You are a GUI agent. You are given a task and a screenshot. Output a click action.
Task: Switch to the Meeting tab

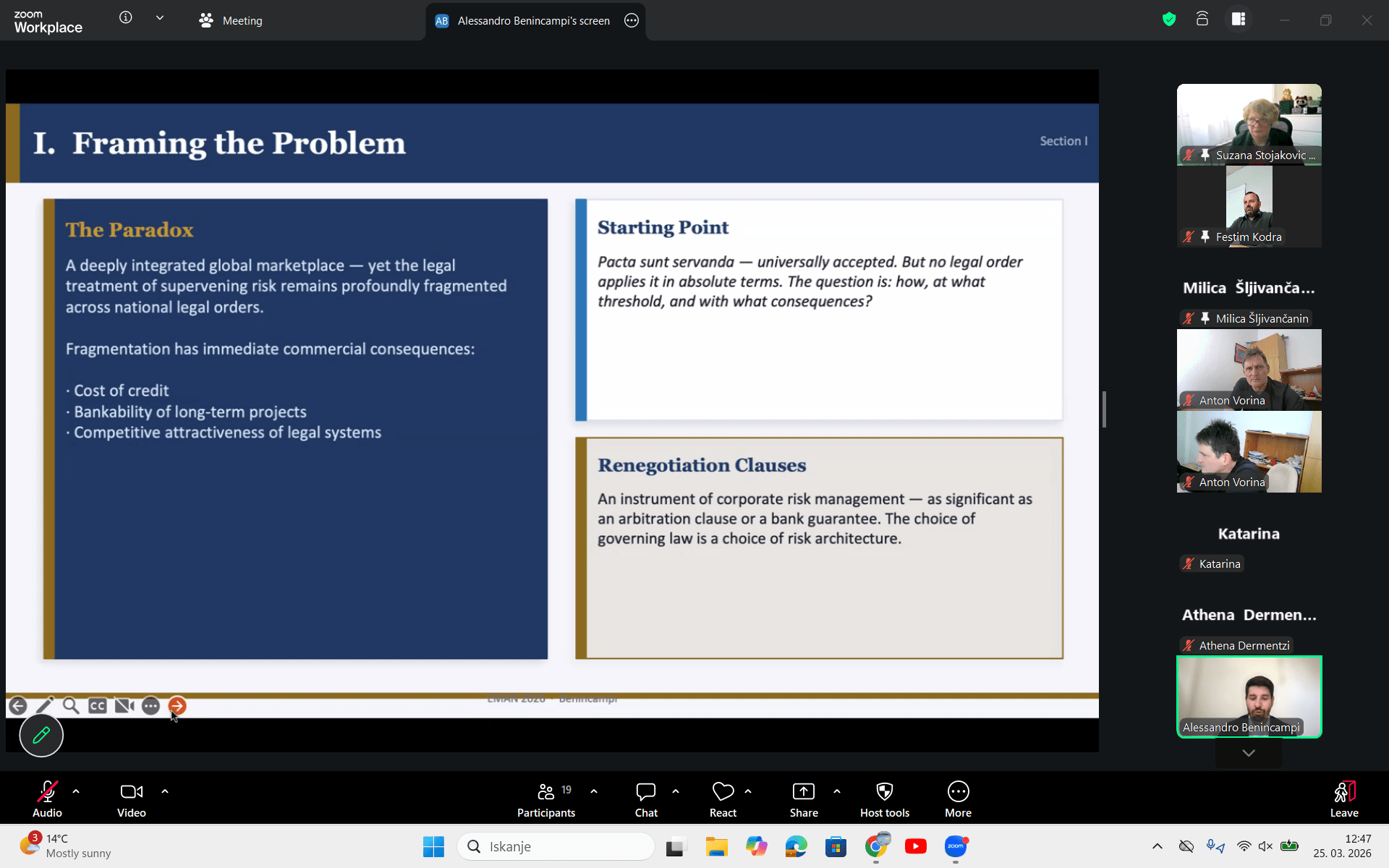pyautogui.click(x=231, y=21)
